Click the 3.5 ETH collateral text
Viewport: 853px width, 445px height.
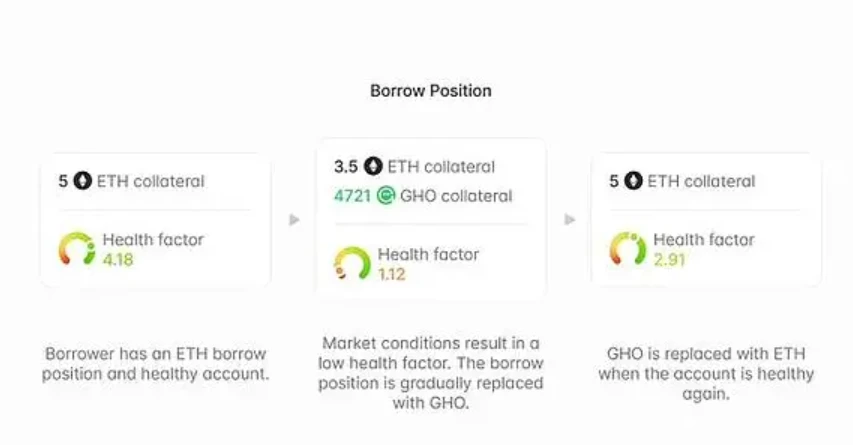(415, 166)
